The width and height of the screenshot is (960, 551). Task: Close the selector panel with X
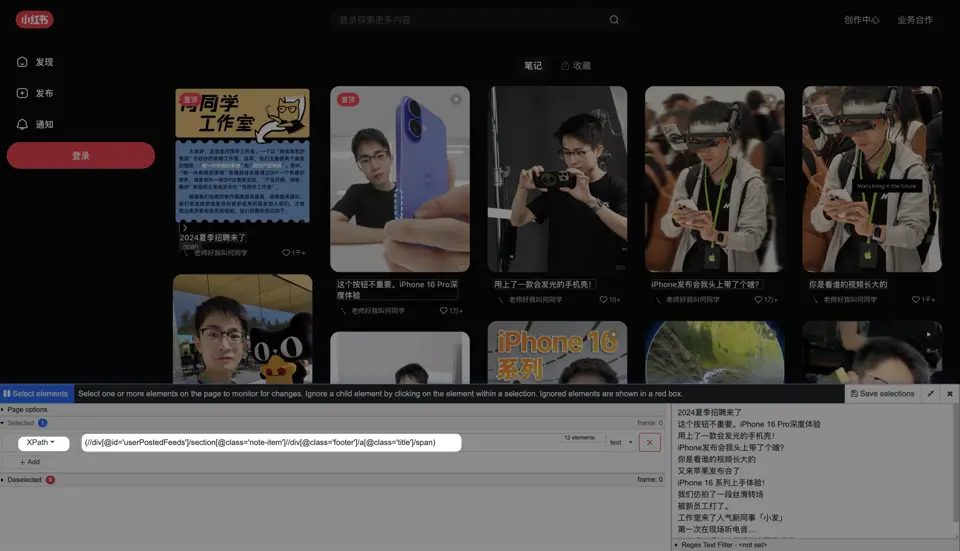point(950,394)
